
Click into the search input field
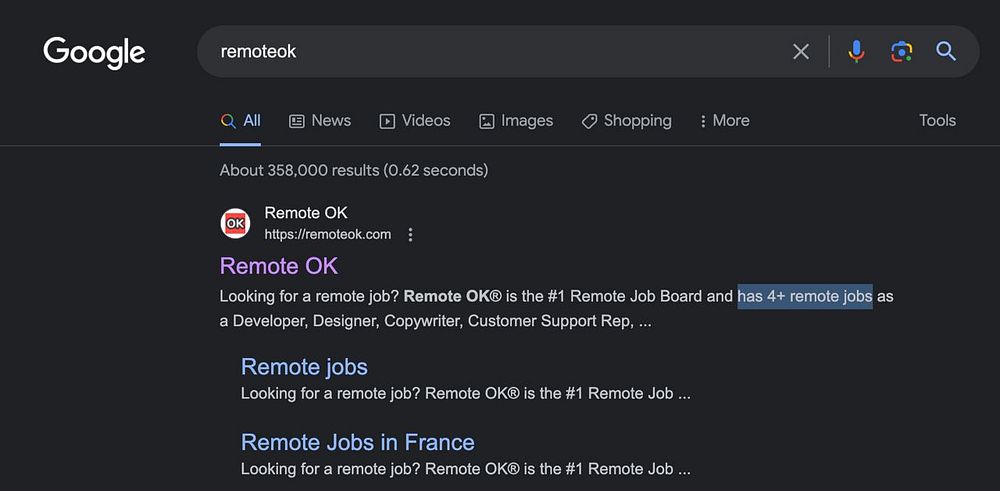tap(500, 52)
